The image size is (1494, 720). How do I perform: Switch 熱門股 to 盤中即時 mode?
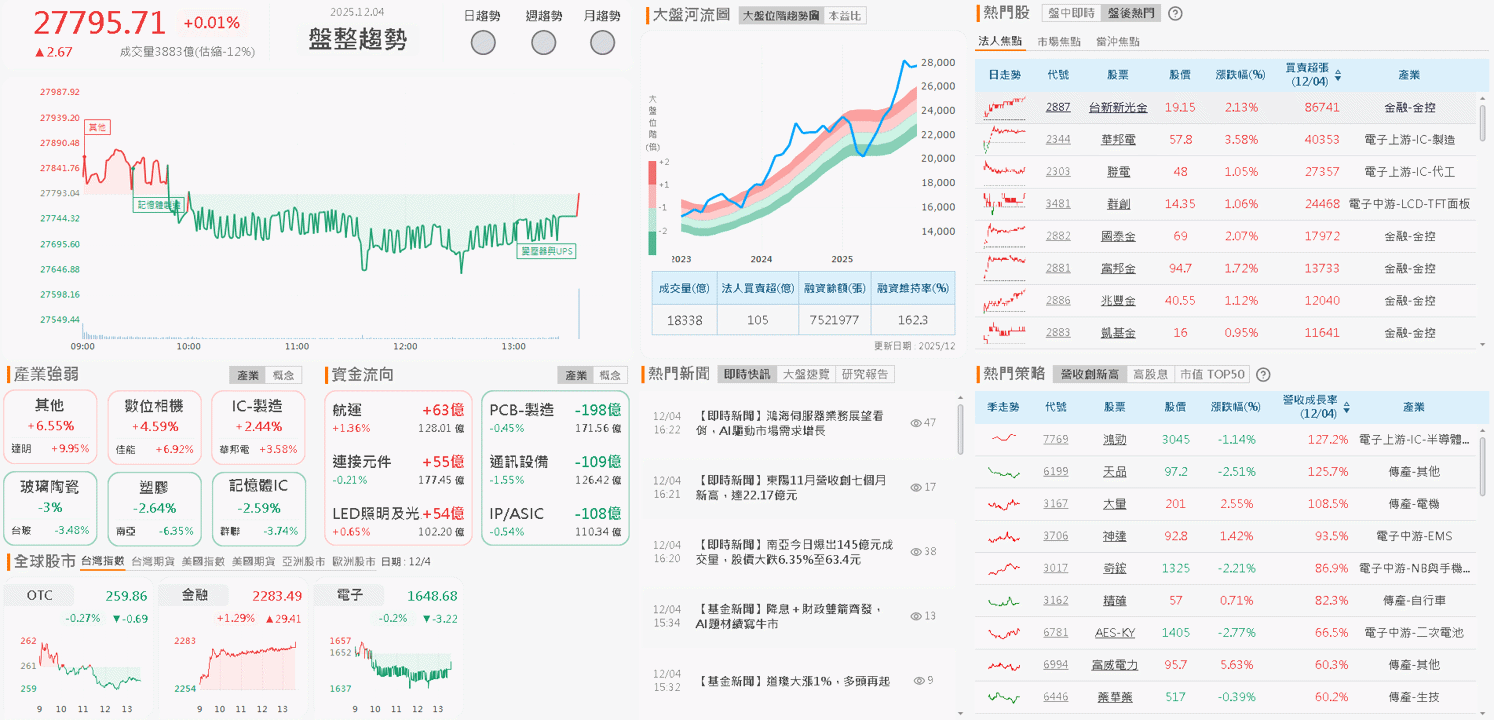click(x=1070, y=13)
